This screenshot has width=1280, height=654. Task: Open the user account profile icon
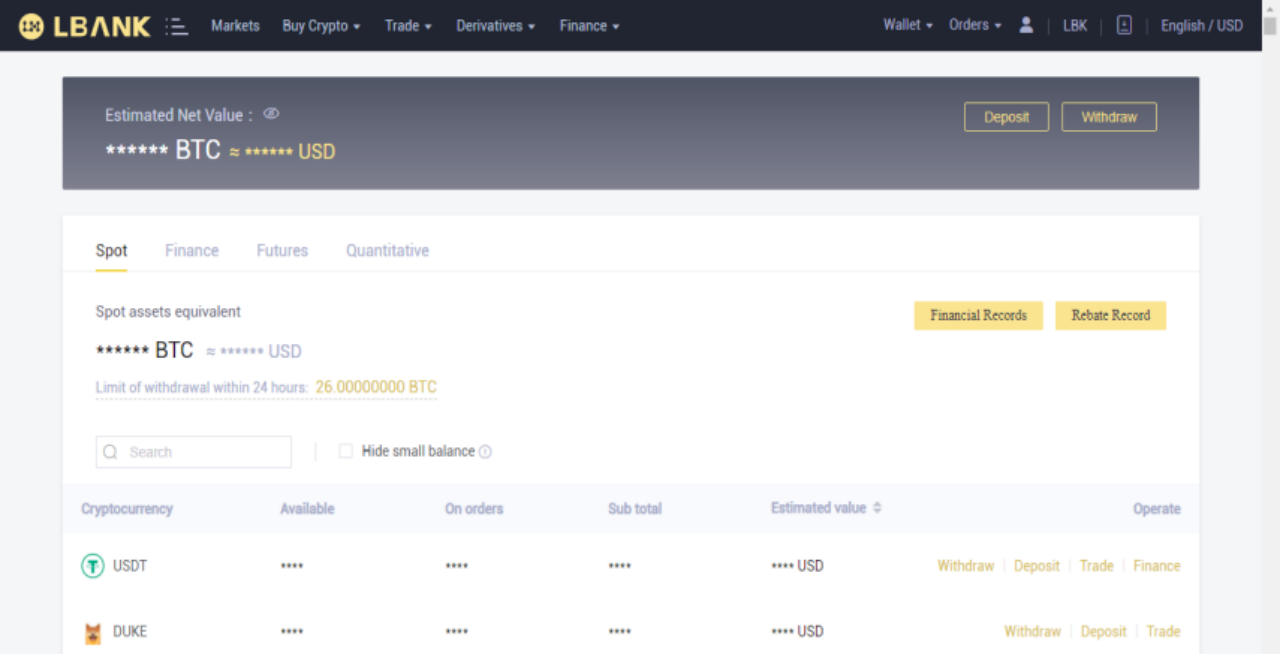tap(1026, 25)
